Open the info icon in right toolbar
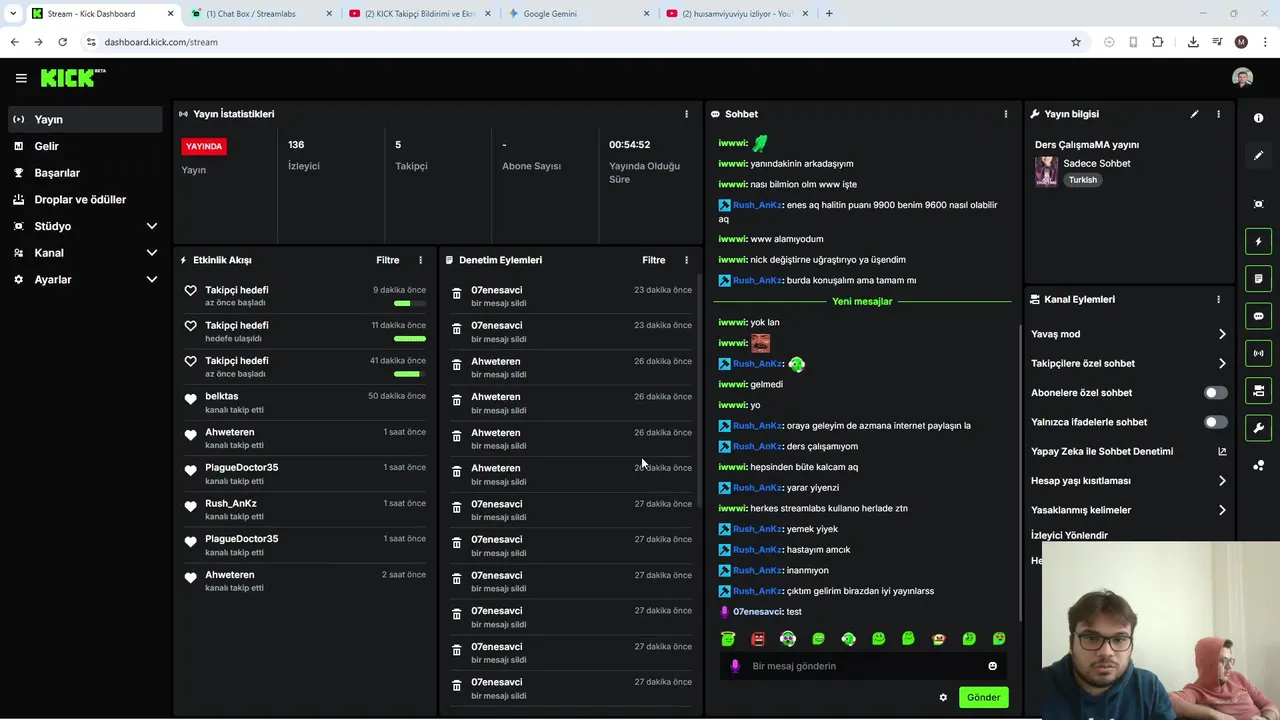The height and width of the screenshot is (720, 1280). tap(1258, 118)
